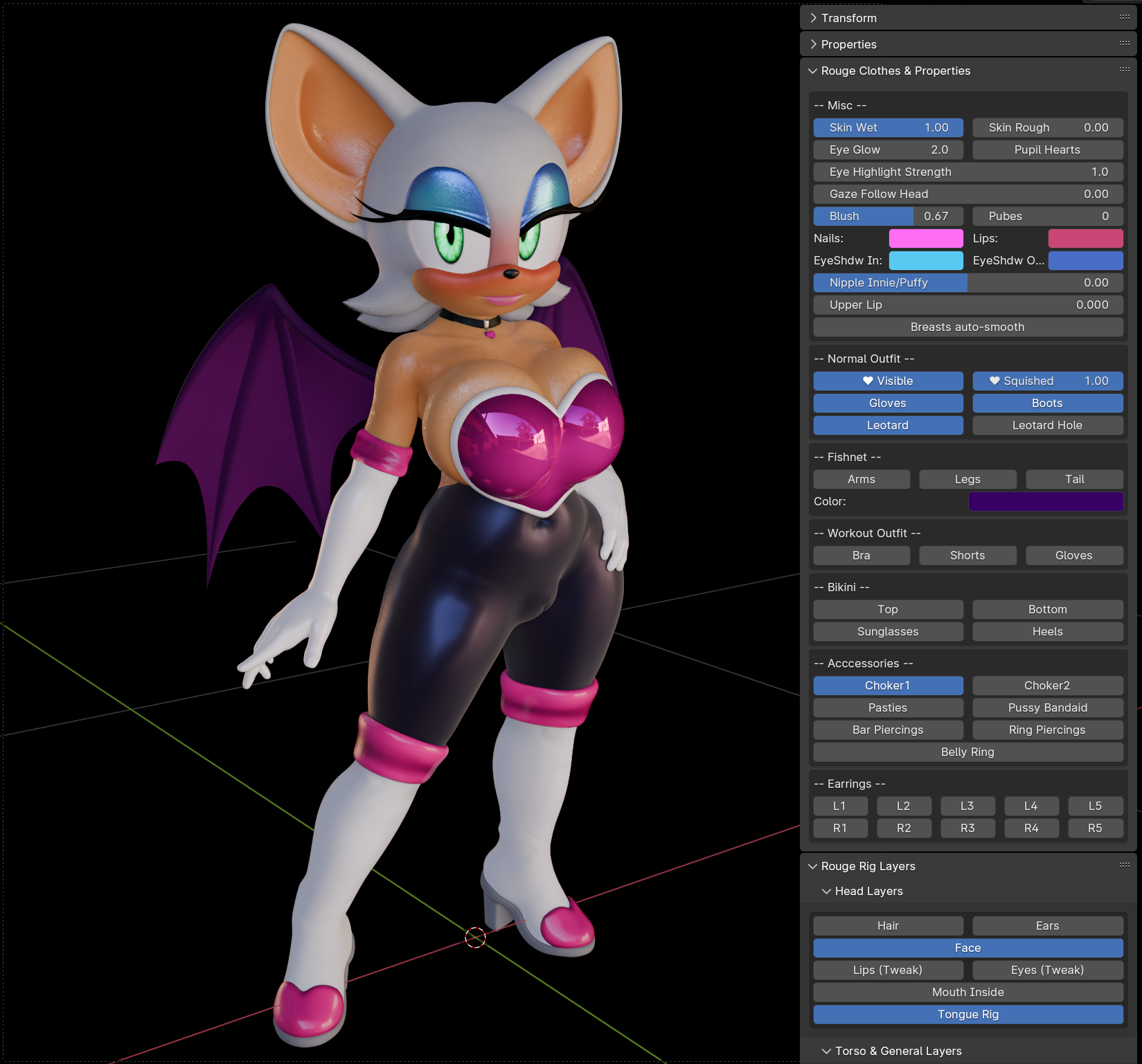Show the Lips (Tweak) layer

pyautogui.click(x=889, y=970)
